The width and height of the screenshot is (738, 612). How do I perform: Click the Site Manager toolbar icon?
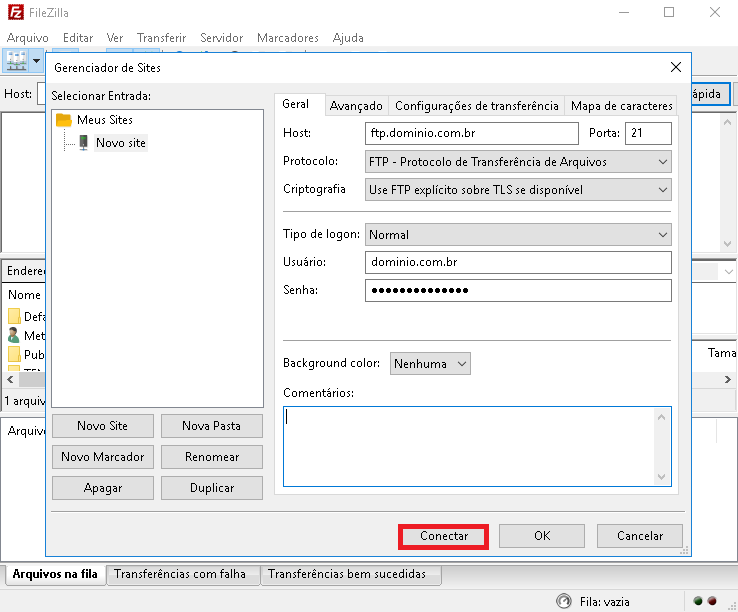pos(16,60)
